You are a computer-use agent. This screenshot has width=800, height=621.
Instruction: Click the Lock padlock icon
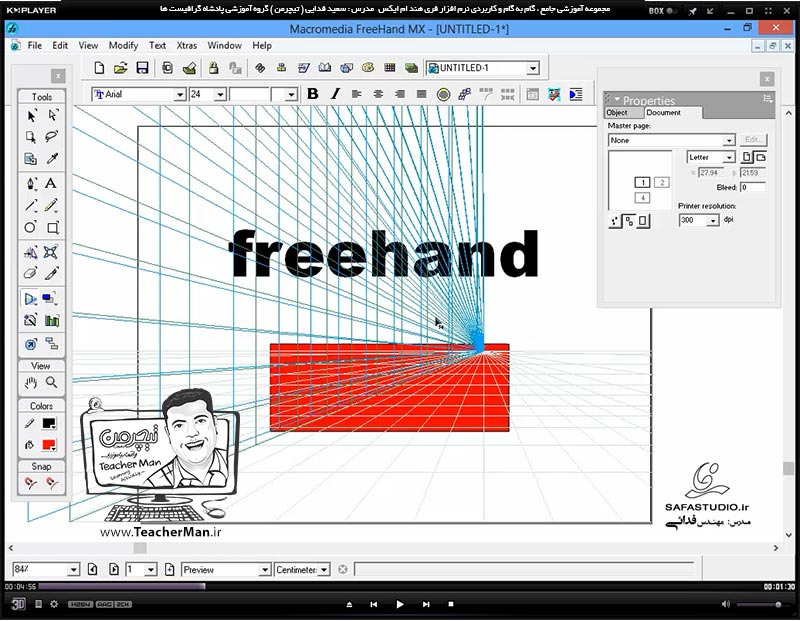(x=213, y=68)
